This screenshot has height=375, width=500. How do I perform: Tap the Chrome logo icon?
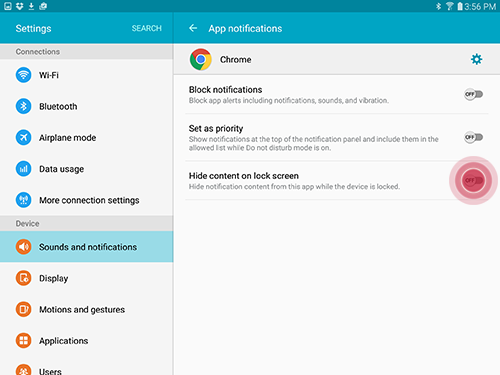tap(201, 59)
